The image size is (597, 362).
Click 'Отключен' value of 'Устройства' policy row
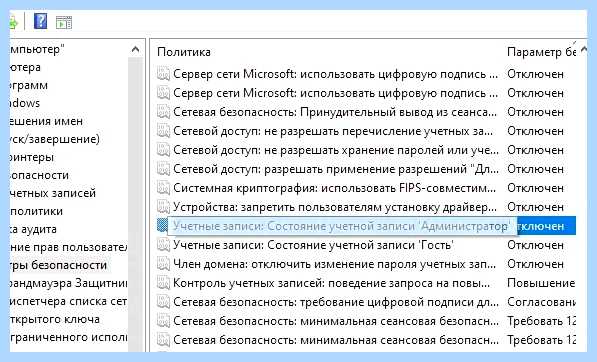(x=535, y=207)
